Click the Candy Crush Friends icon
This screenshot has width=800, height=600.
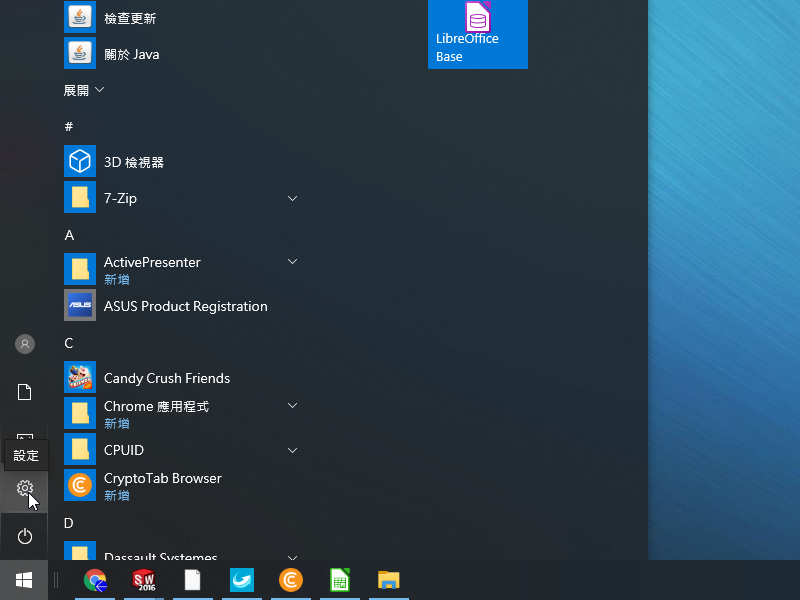point(80,377)
